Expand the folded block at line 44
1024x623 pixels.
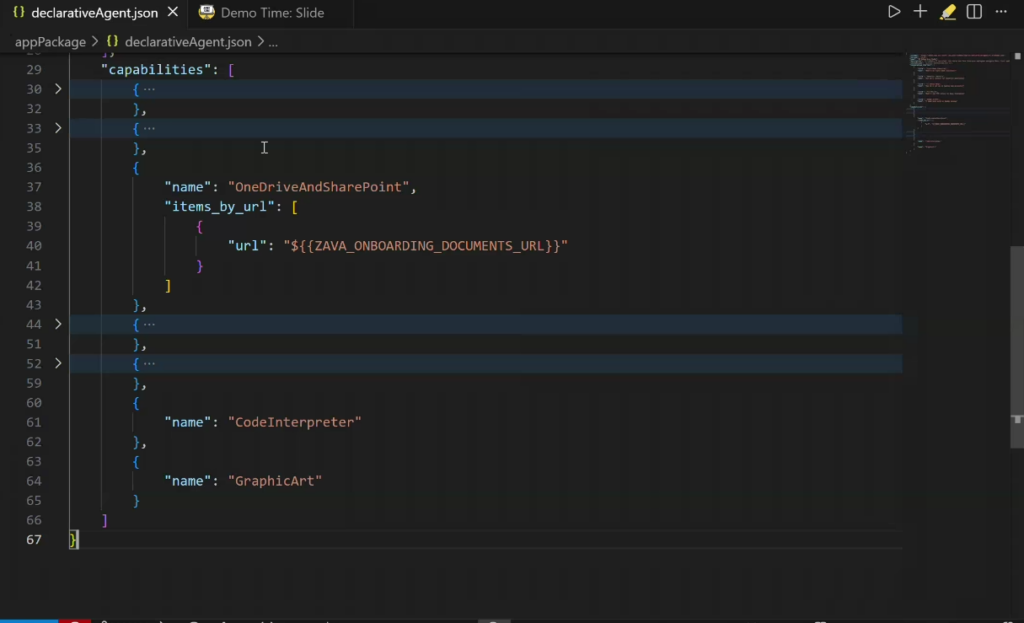[x=58, y=324]
